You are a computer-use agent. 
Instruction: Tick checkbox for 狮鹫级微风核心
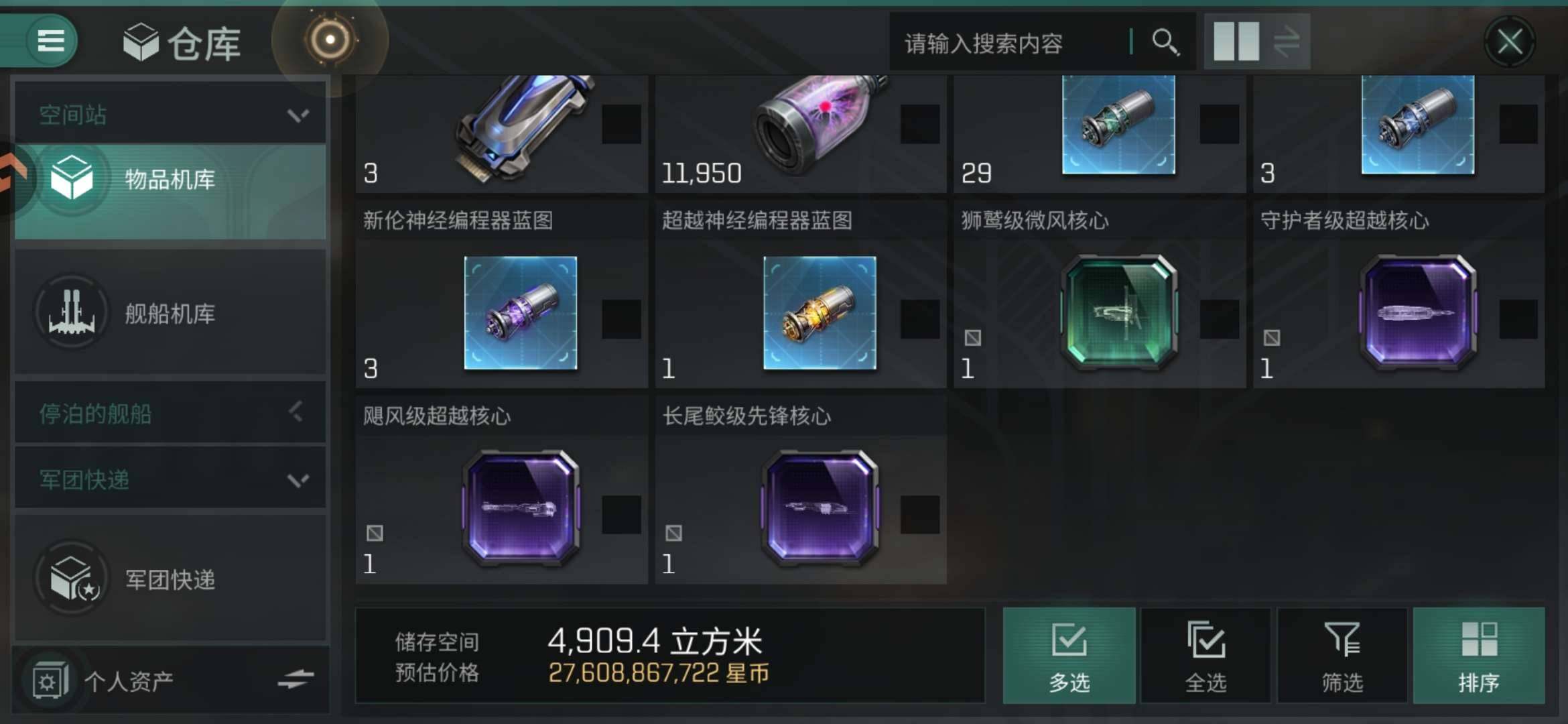pyautogui.click(x=1219, y=319)
